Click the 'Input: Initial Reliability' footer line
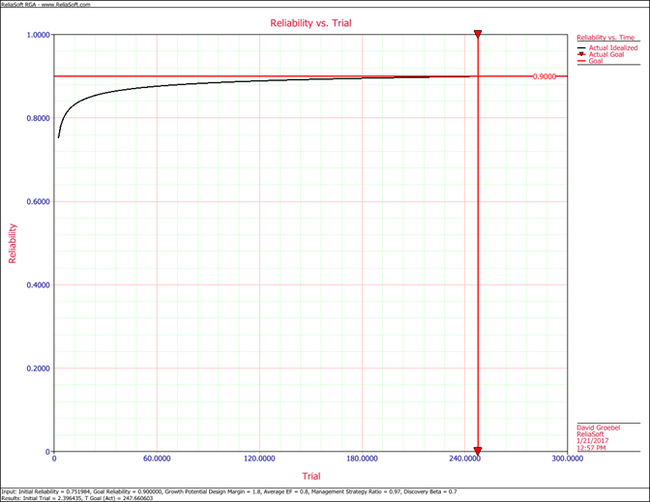Image resolution: width=650 pixels, height=502 pixels. pyautogui.click(x=229, y=492)
